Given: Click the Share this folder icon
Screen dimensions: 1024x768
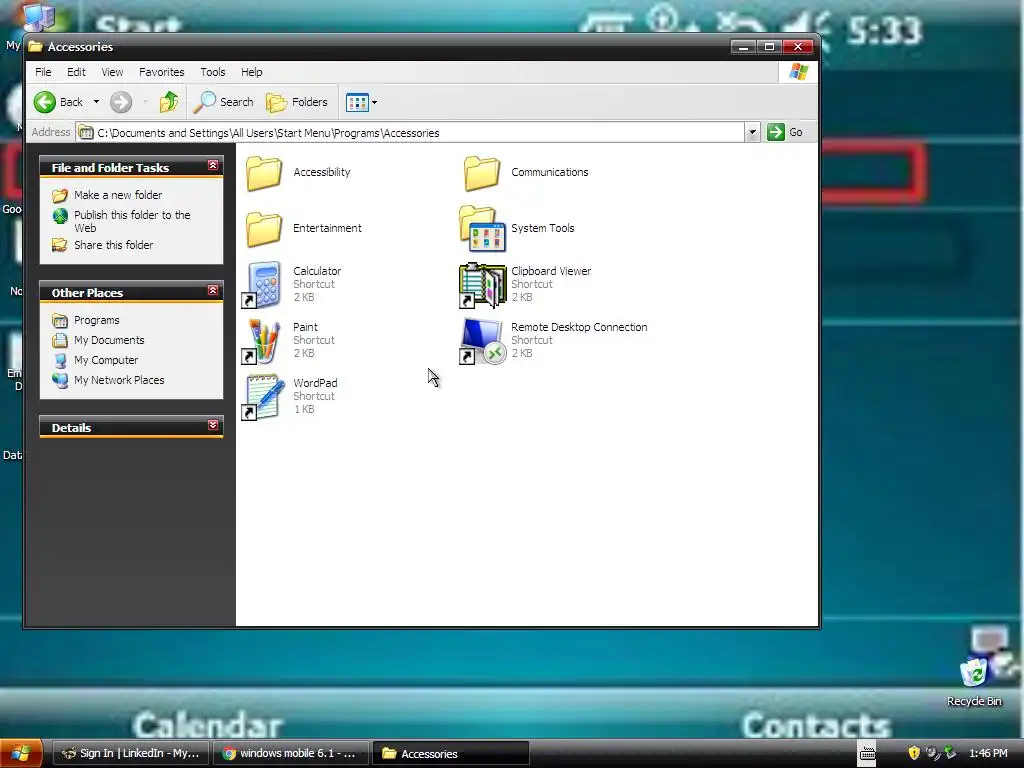Looking at the screenshot, I should (x=59, y=245).
